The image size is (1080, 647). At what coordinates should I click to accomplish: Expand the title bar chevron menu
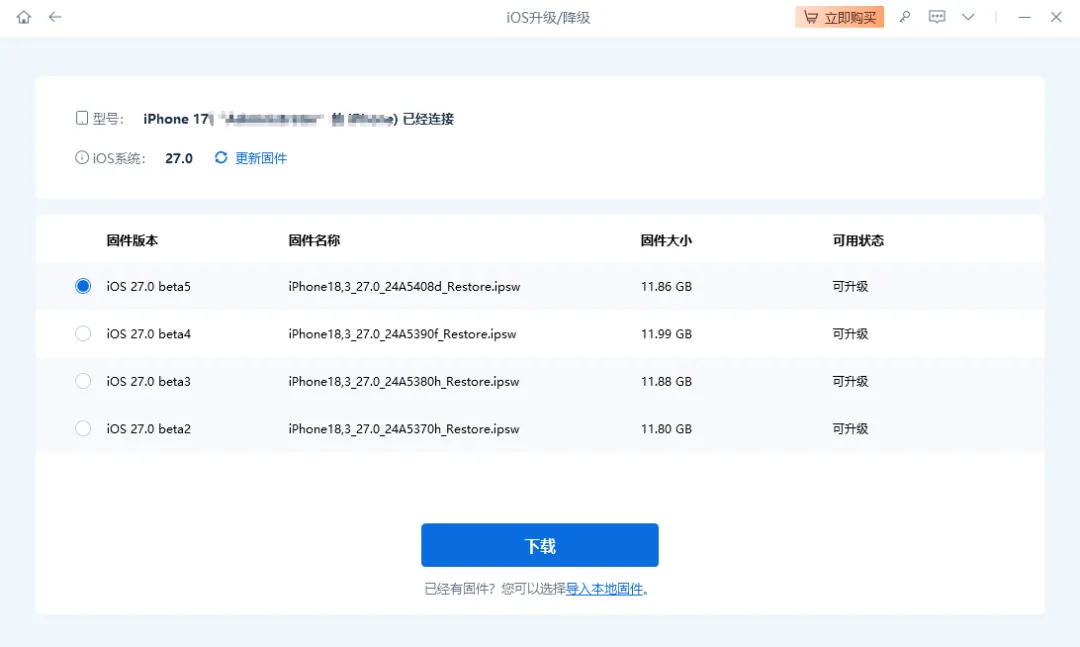coord(968,17)
